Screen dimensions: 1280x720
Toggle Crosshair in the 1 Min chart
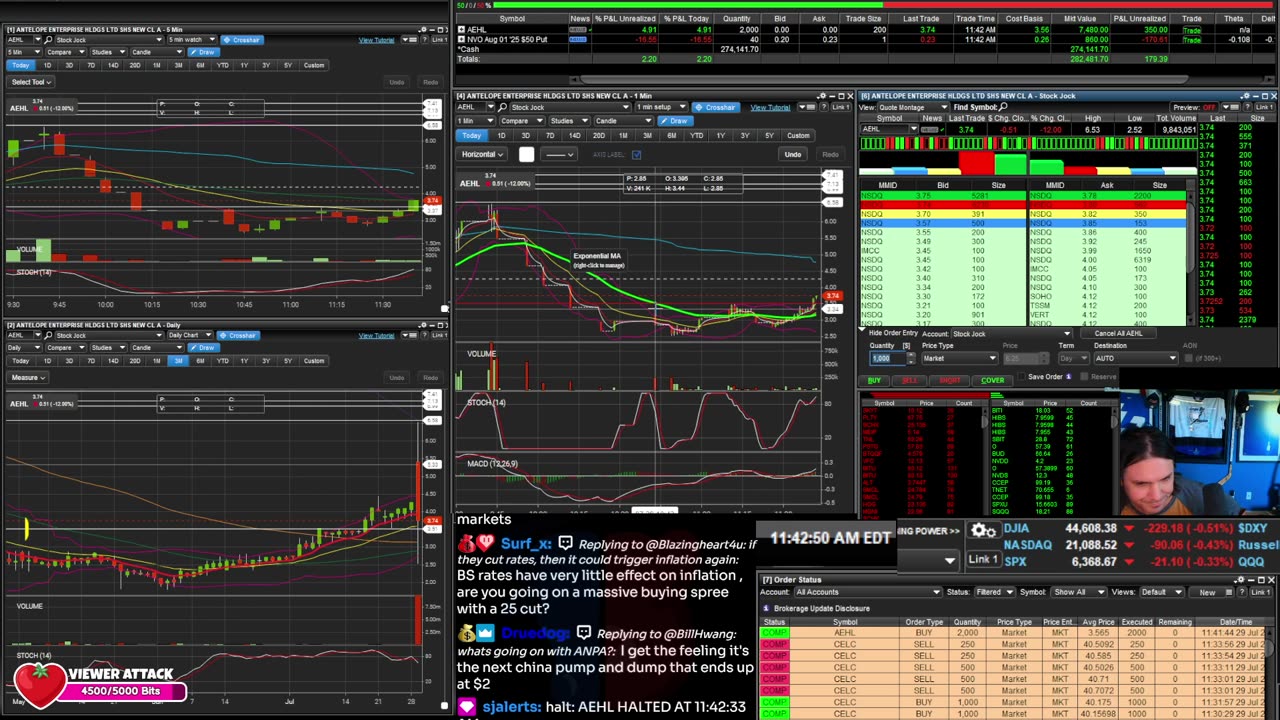coord(714,107)
